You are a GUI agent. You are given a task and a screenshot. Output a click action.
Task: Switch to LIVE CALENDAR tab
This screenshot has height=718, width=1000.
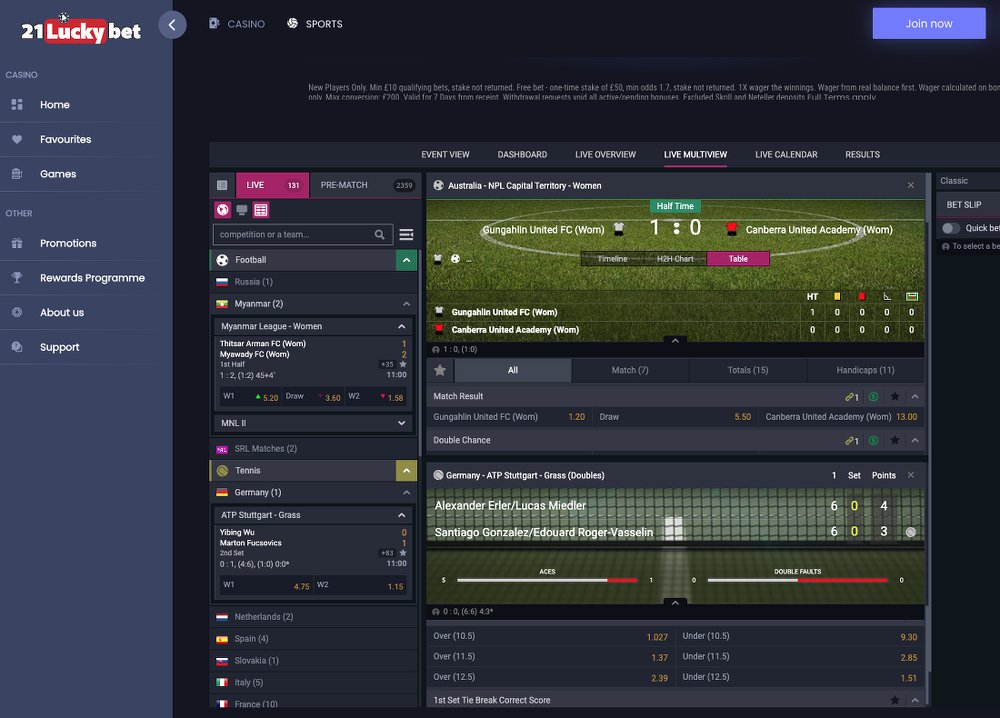pyautogui.click(x=786, y=154)
